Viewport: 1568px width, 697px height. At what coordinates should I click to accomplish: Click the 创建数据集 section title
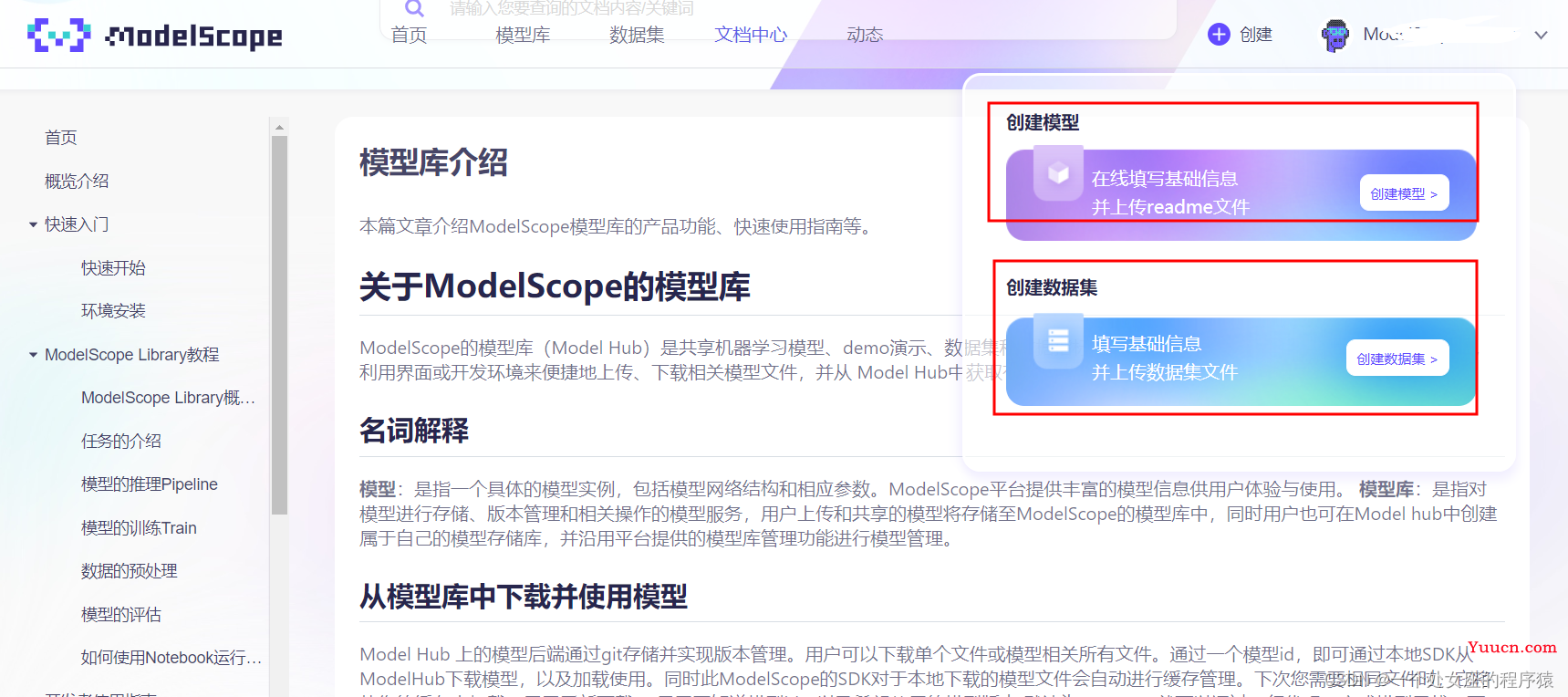[x=1052, y=287]
